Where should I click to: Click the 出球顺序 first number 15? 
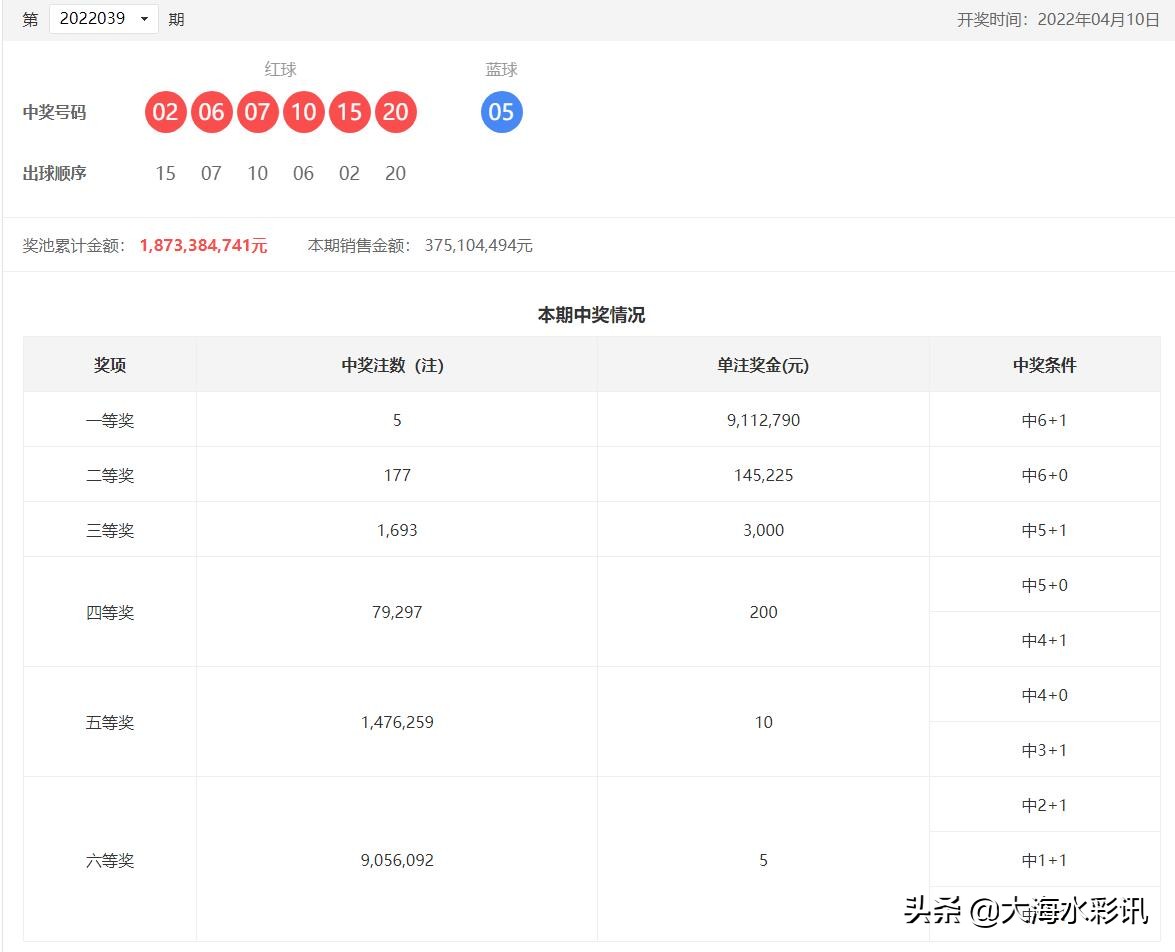tap(165, 173)
